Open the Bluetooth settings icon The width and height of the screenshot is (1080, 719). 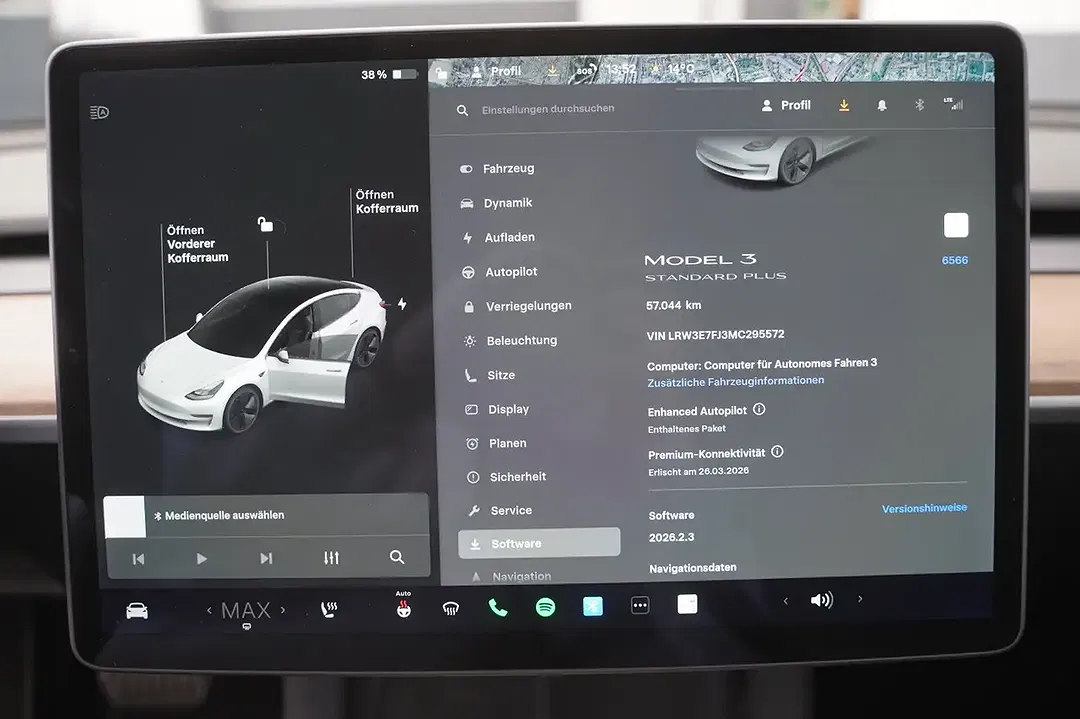coord(919,105)
